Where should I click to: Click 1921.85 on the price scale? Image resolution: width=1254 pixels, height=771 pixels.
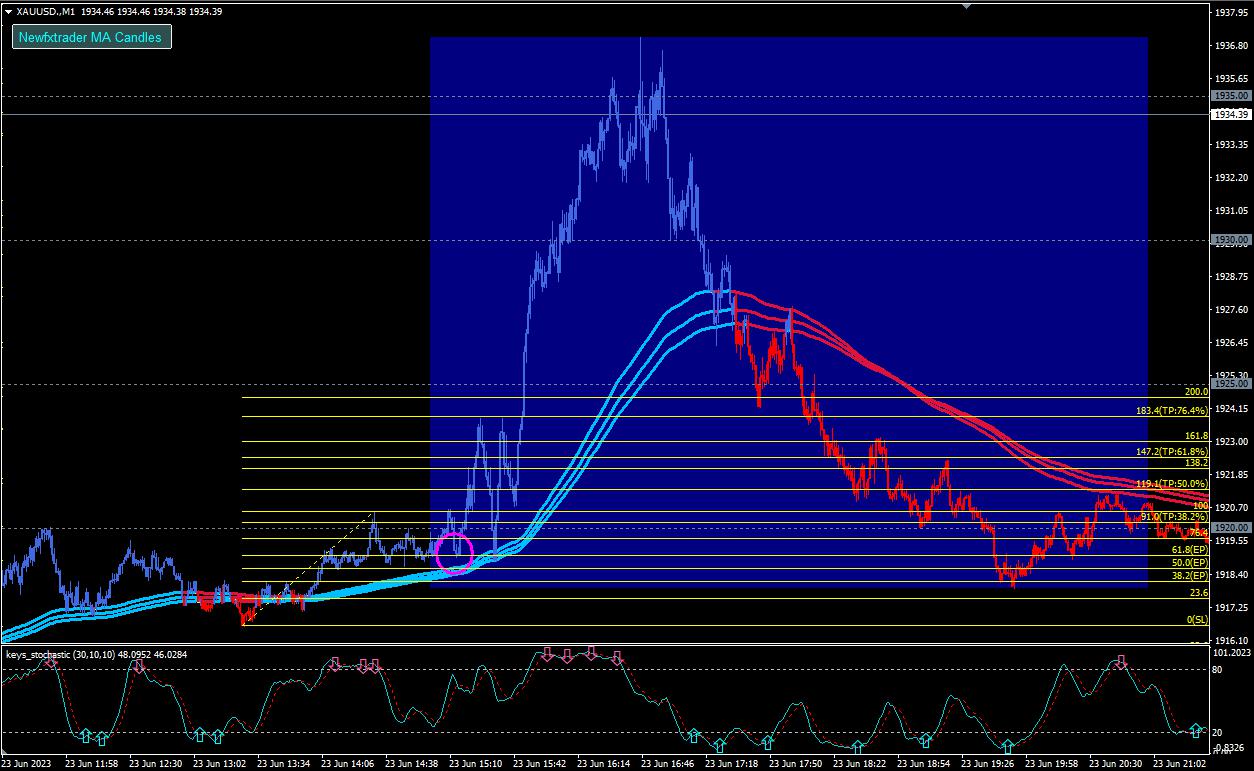(1231, 475)
